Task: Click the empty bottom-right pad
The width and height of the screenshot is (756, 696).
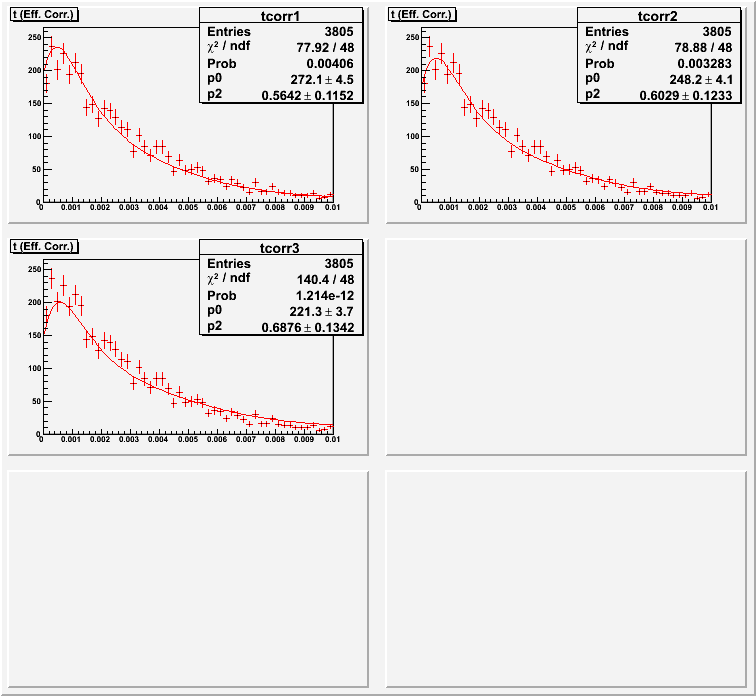Action: click(x=566, y=578)
